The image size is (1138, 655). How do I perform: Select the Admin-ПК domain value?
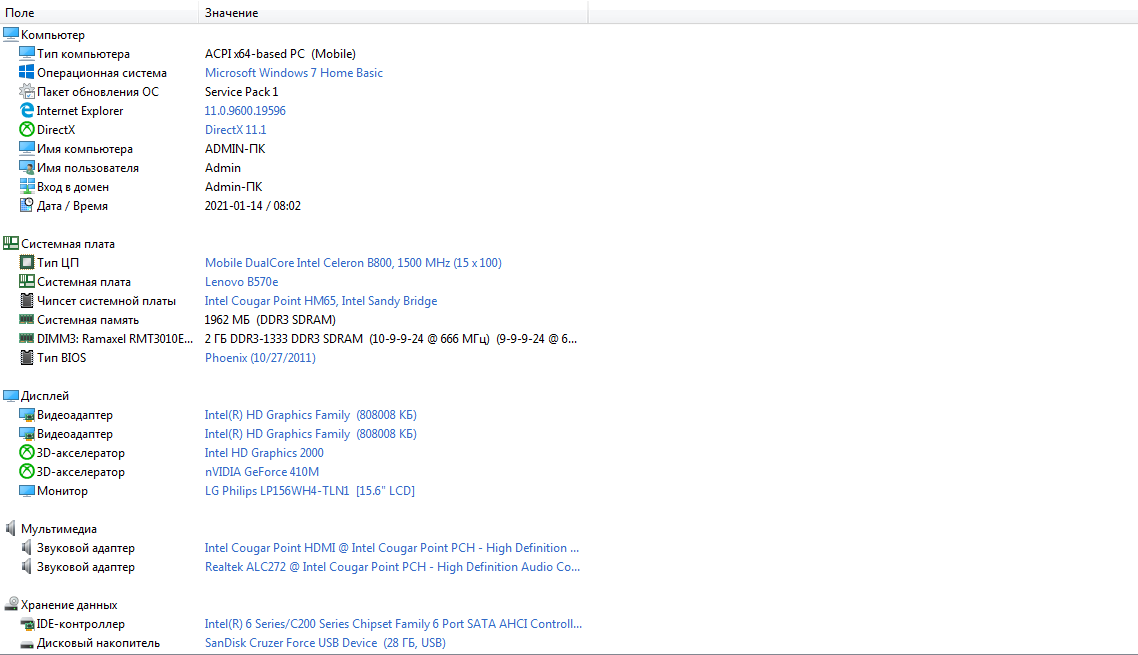point(233,187)
